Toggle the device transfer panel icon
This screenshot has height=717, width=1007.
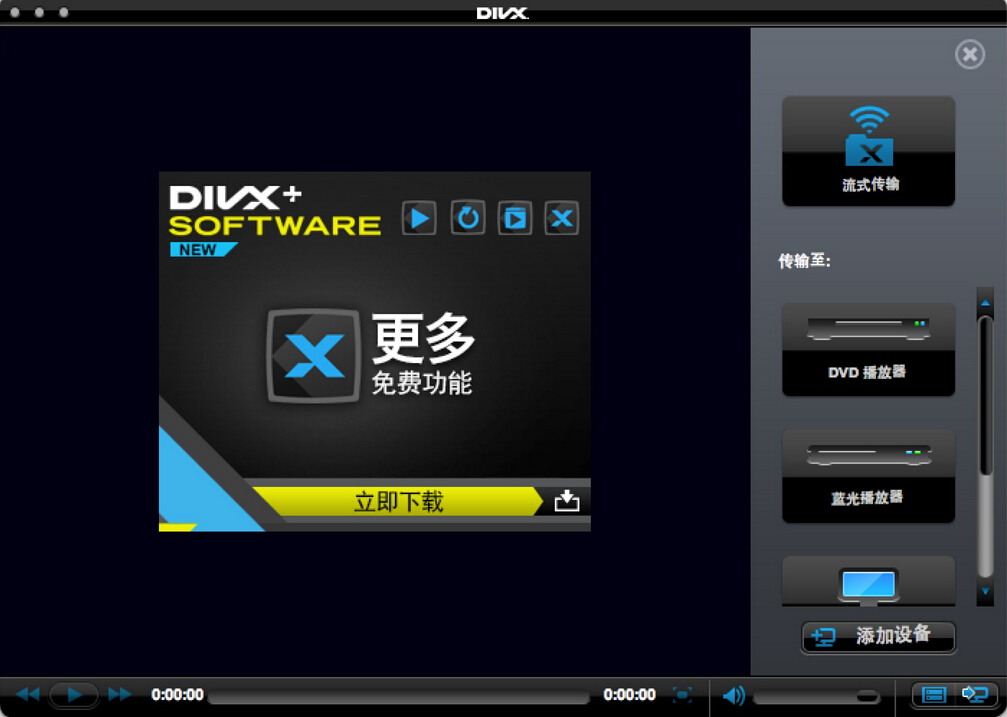coord(975,695)
